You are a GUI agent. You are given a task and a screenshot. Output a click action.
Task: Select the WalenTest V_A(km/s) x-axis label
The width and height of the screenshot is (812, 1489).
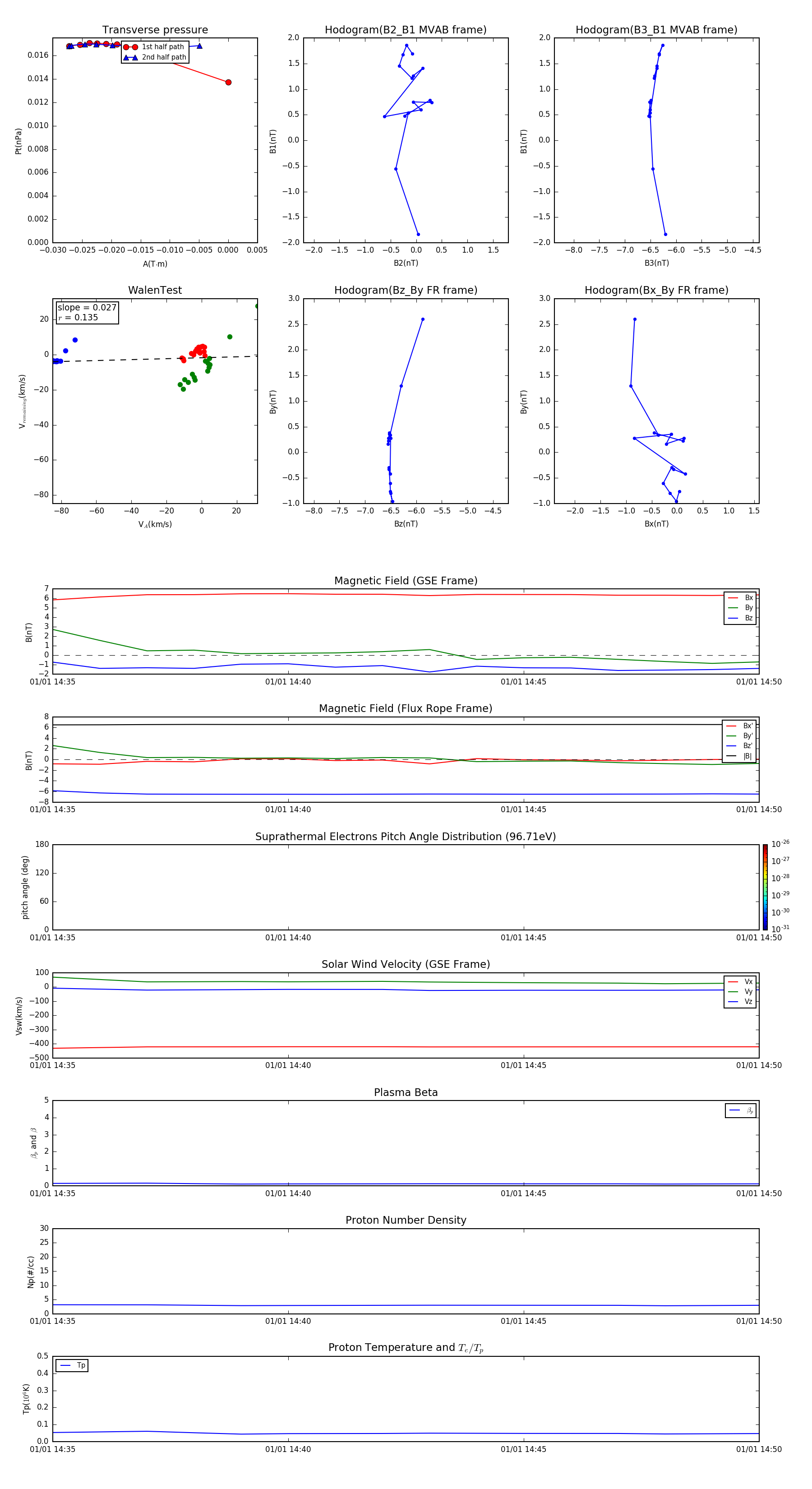click(x=155, y=524)
